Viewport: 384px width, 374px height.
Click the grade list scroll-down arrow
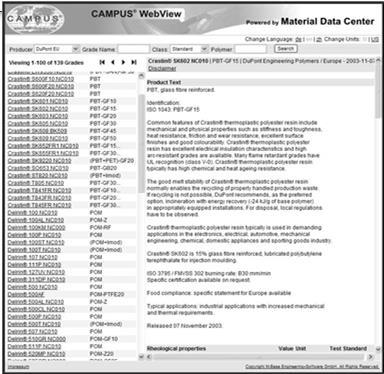point(141,357)
